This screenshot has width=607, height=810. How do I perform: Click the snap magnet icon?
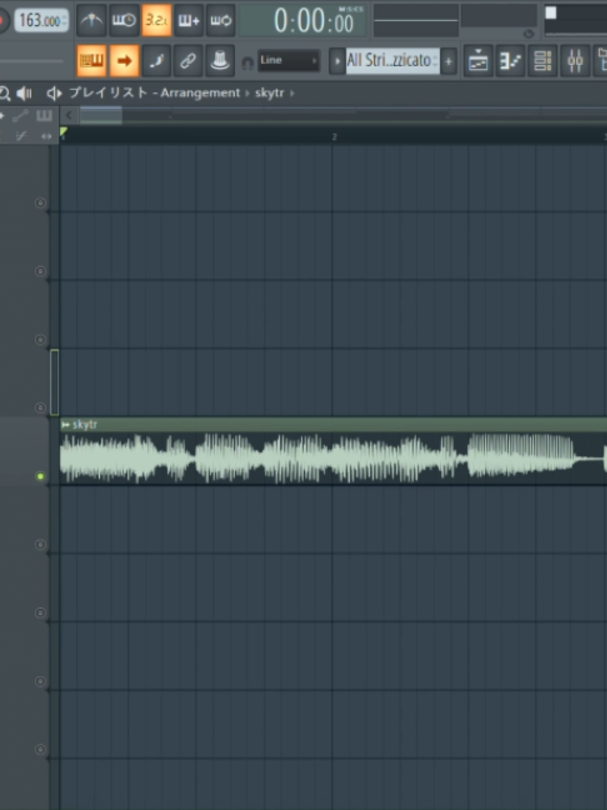coord(247,63)
